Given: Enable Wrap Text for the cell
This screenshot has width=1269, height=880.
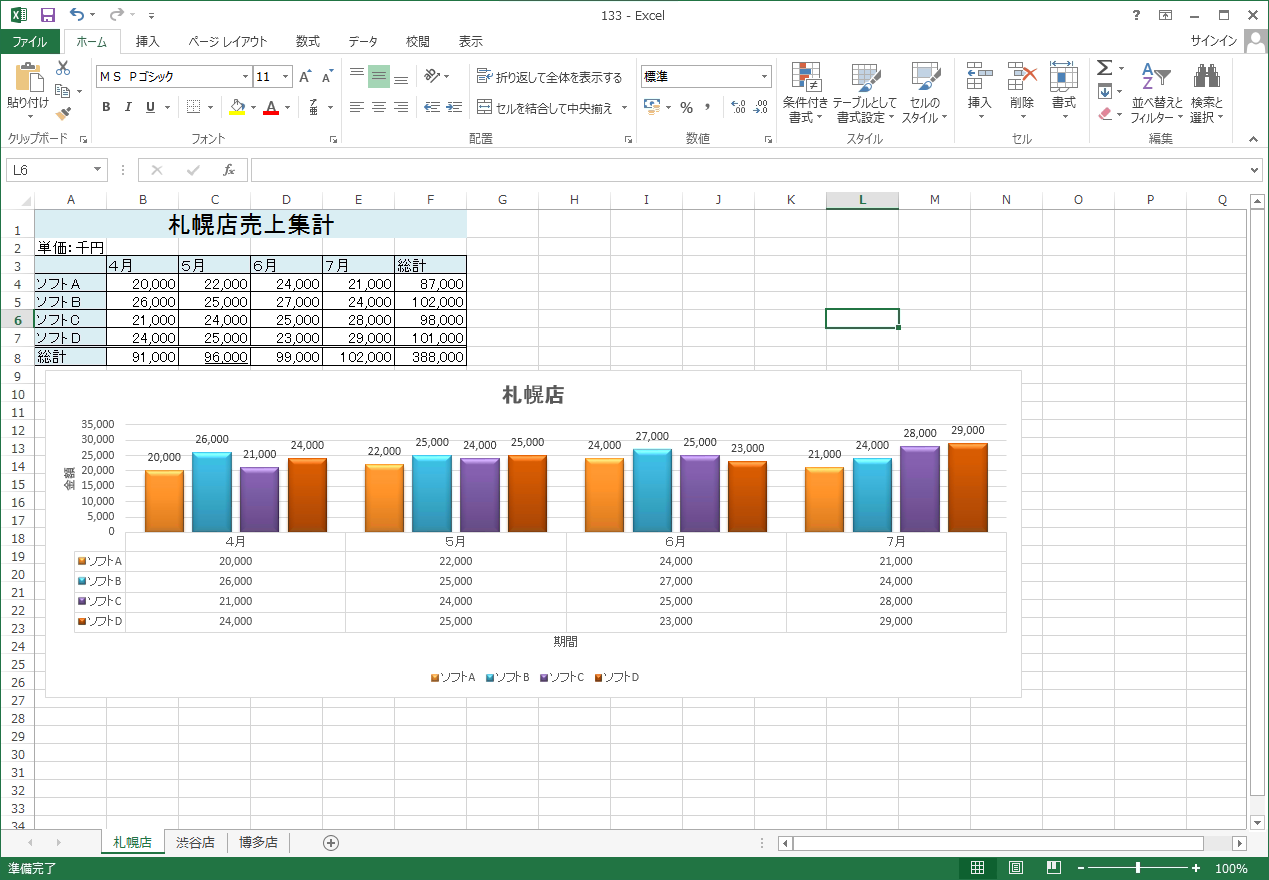Looking at the screenshot, I should click(549, 77).
